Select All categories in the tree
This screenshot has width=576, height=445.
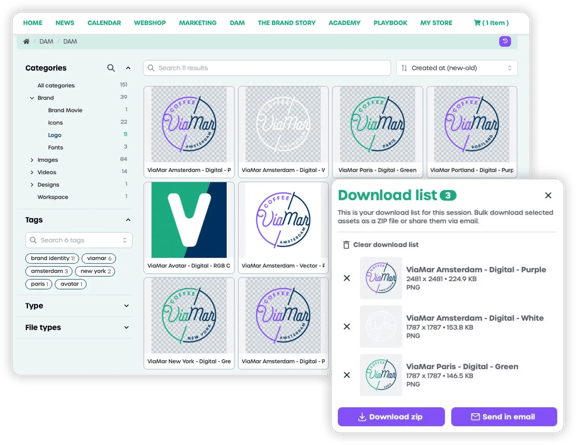(x=56, y=86)
